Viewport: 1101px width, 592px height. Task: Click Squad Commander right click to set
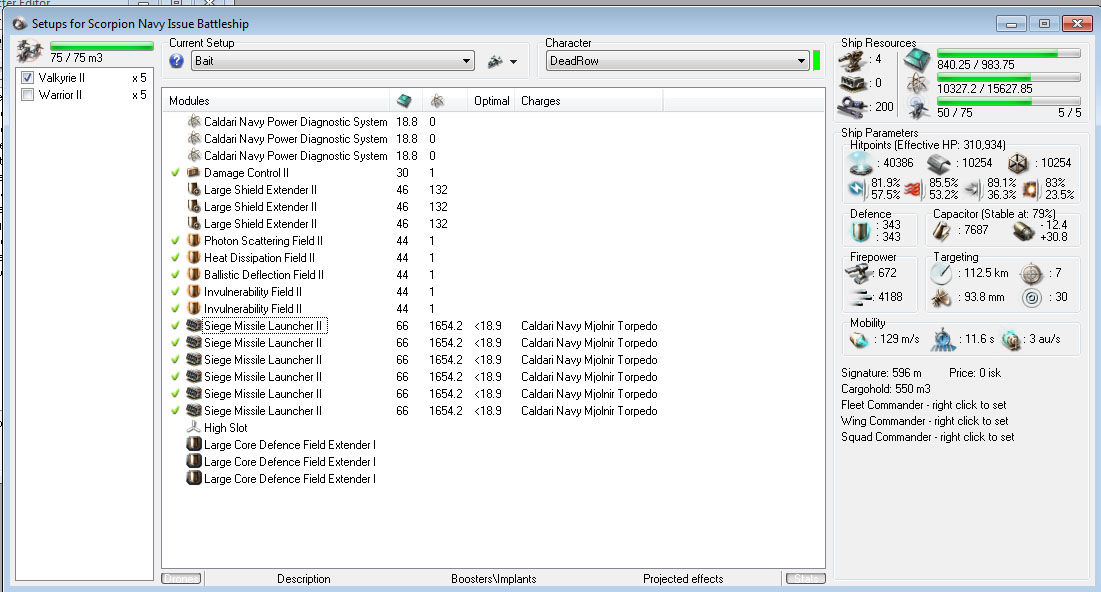[928, 438]
